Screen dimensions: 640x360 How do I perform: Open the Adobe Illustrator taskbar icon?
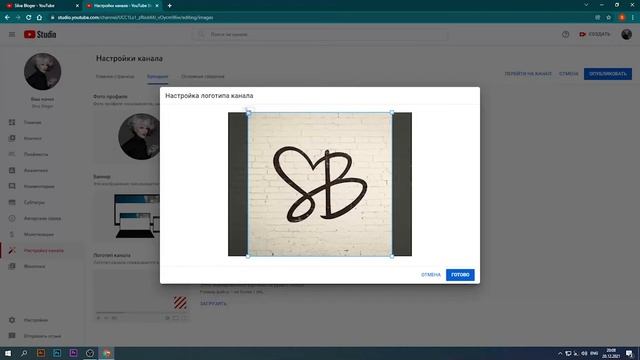[41, 353]
